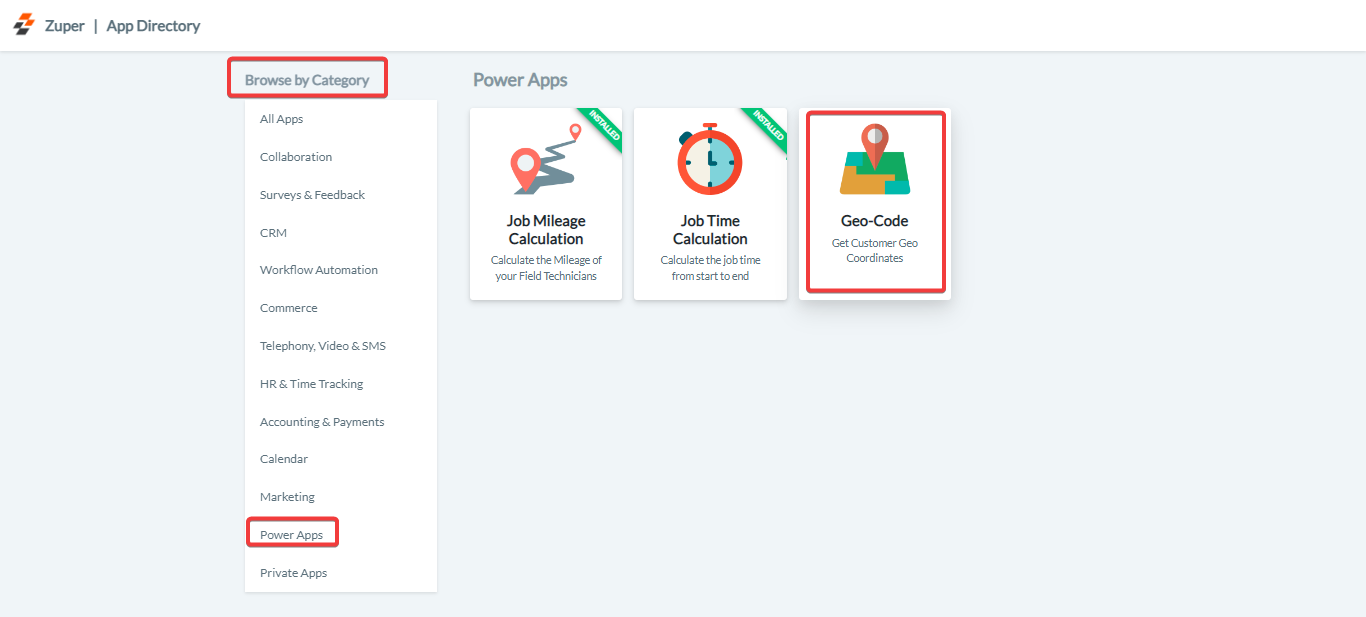Click the Zuper brand name text

tap(64, 26)
